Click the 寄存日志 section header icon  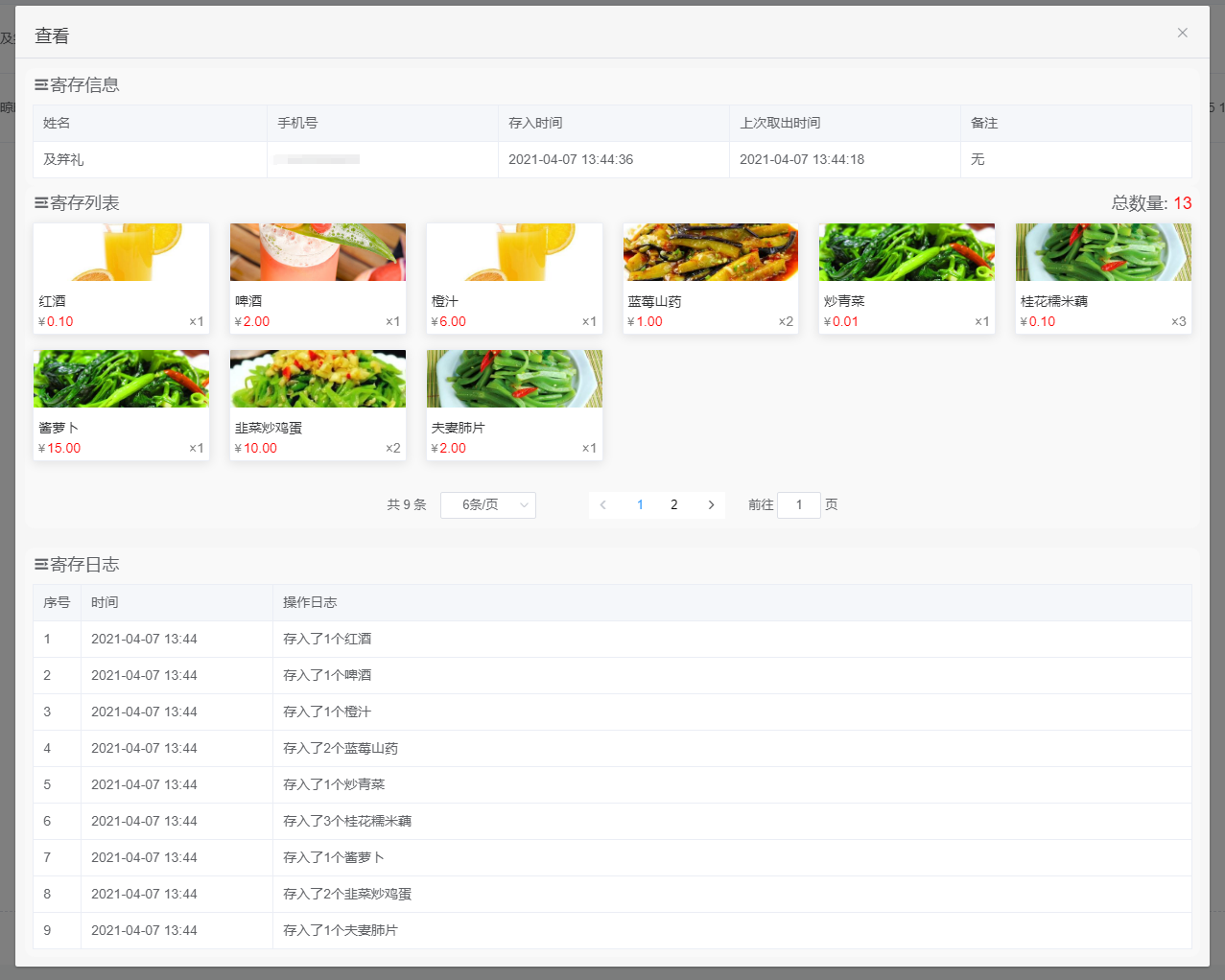pyautogui.click(x=41, y=565)
